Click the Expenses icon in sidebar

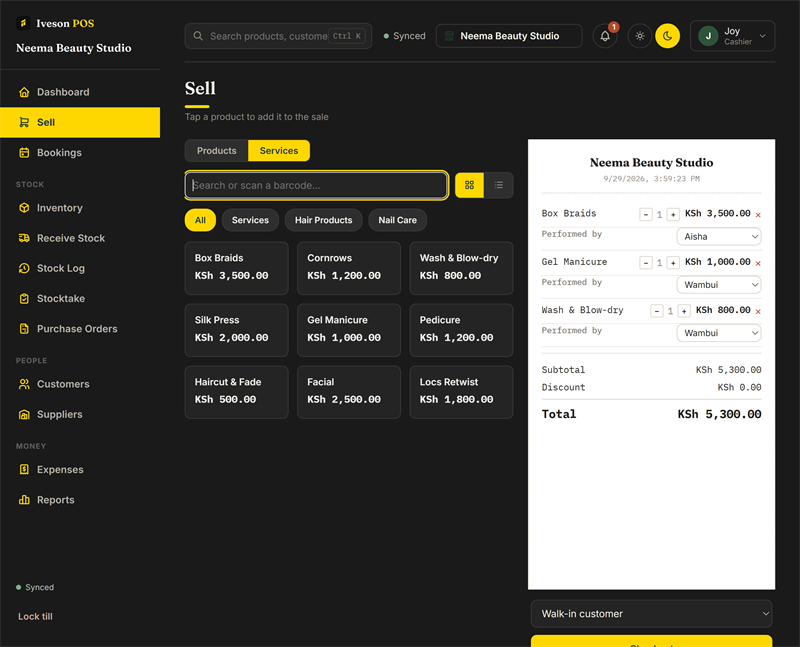click(24, 469)
